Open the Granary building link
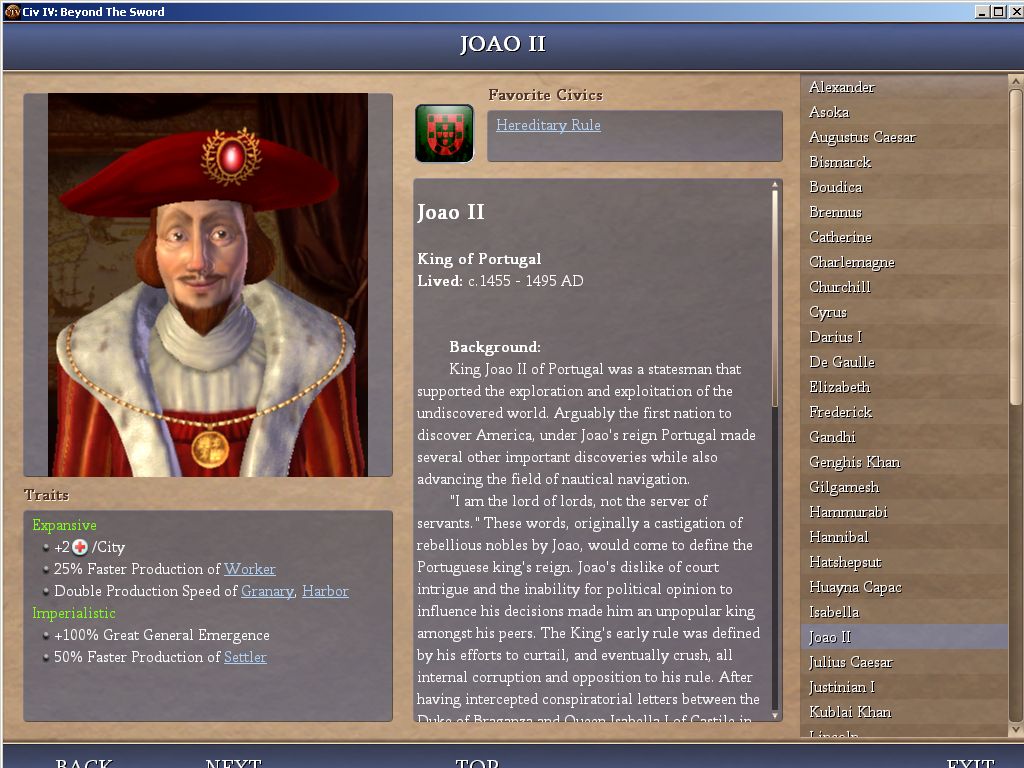This screenshot has width=1024, height=768. pyautogui.click(x=268, y=591)
